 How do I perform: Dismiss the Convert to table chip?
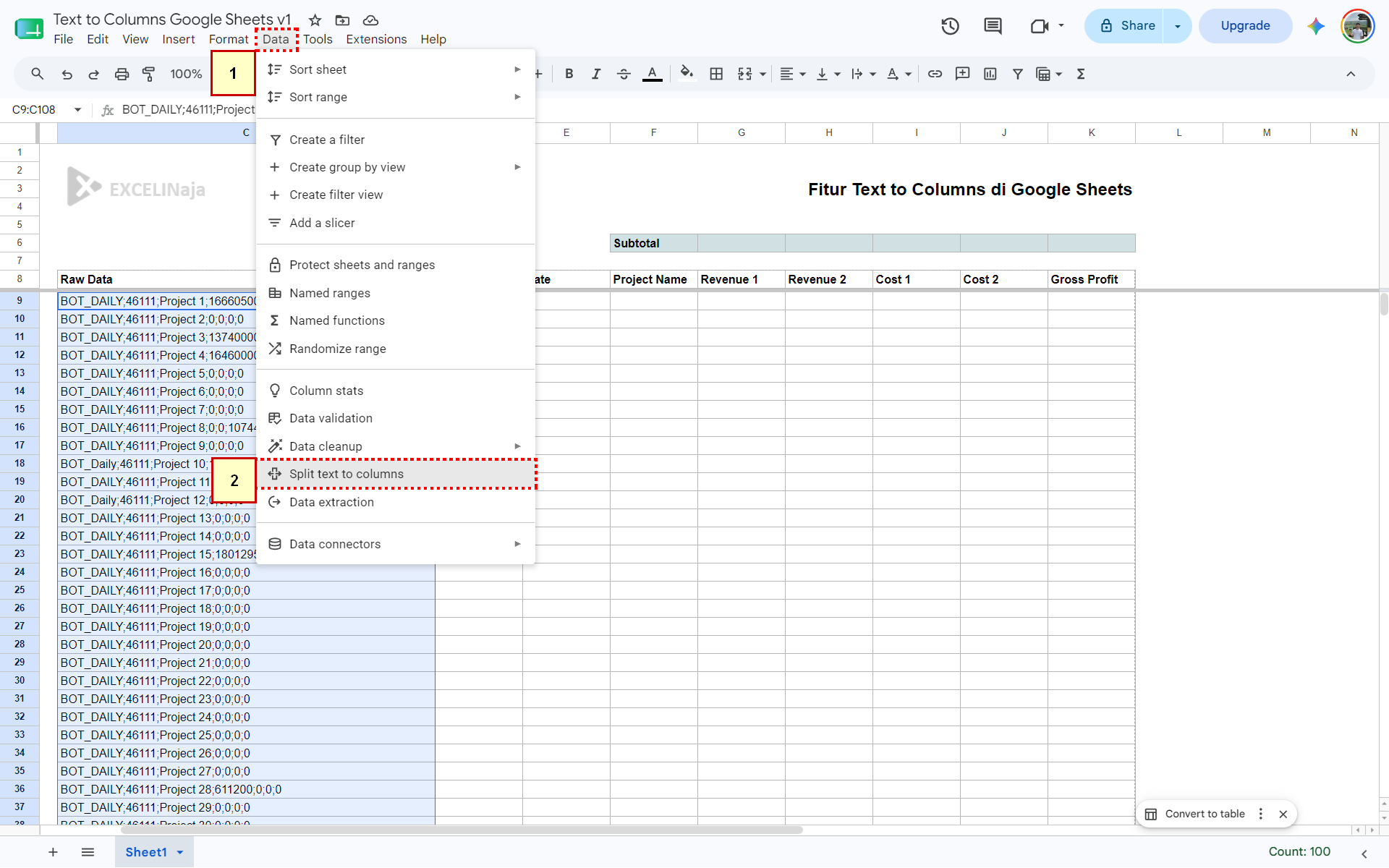click(1283, 814)
